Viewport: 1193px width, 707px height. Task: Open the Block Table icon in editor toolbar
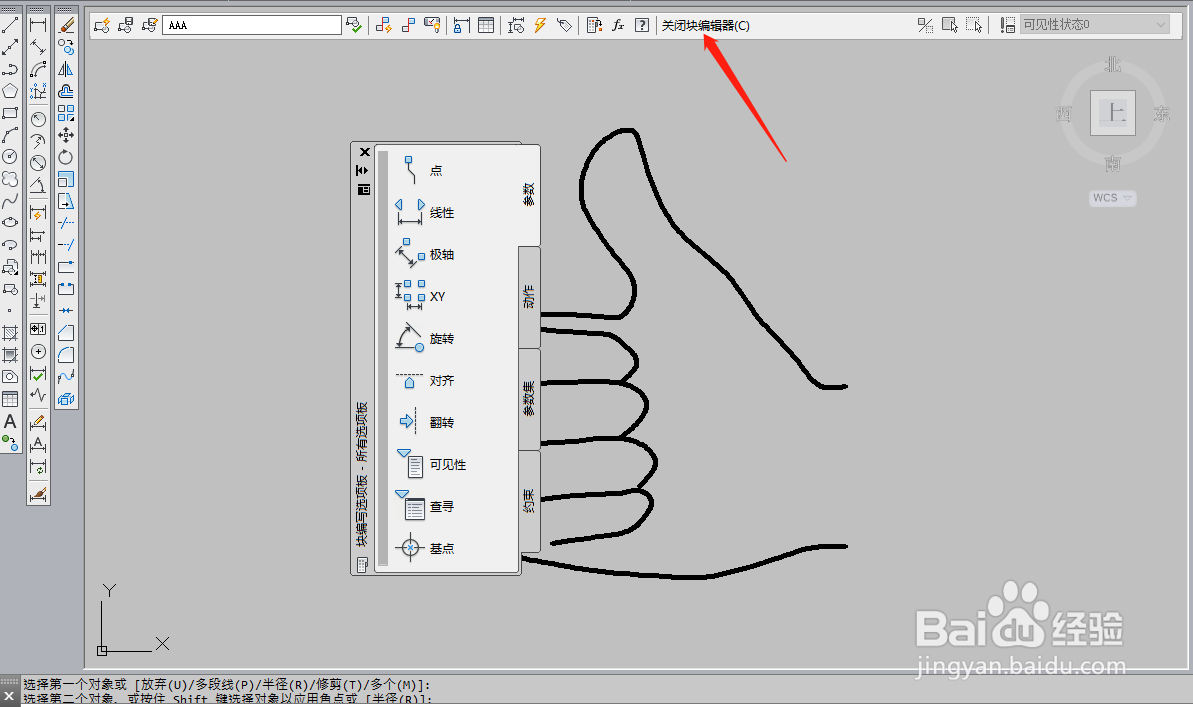486,25
